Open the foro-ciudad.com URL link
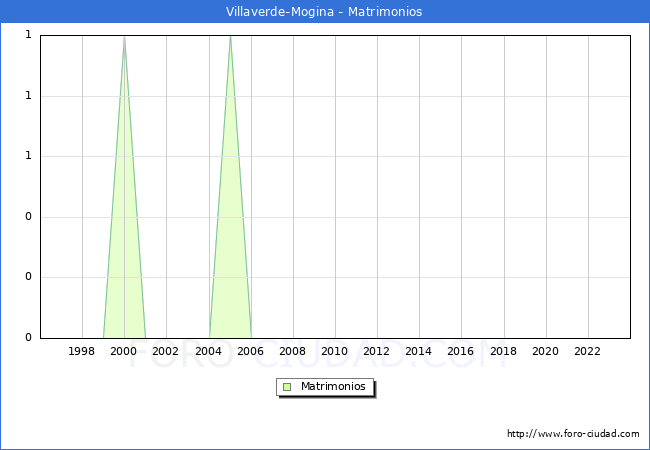The image size is (650, 450). pos(573,434)
